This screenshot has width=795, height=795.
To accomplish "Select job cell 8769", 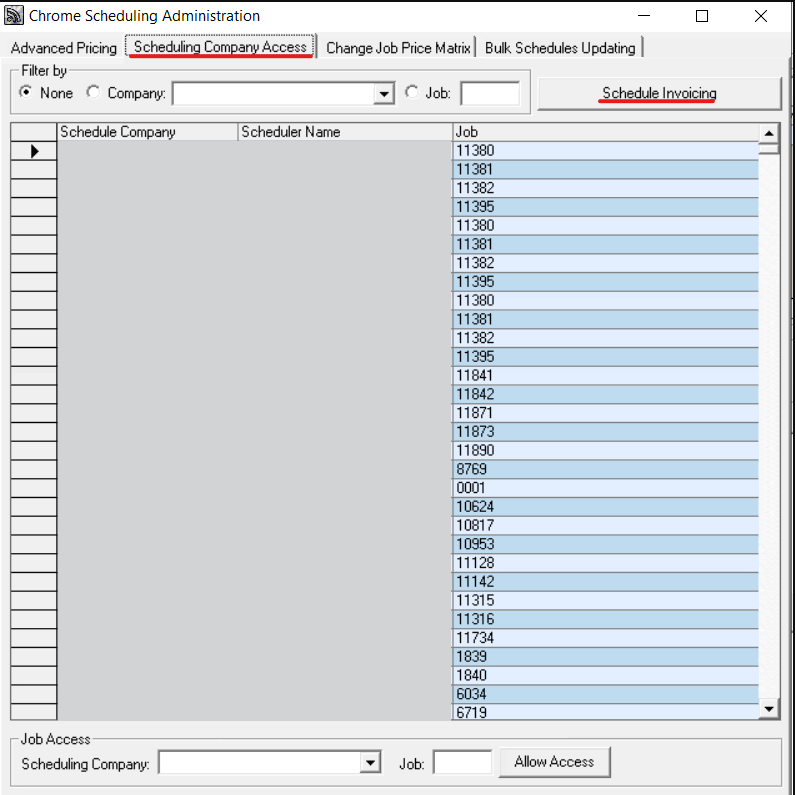I will [x=605, y=469].
